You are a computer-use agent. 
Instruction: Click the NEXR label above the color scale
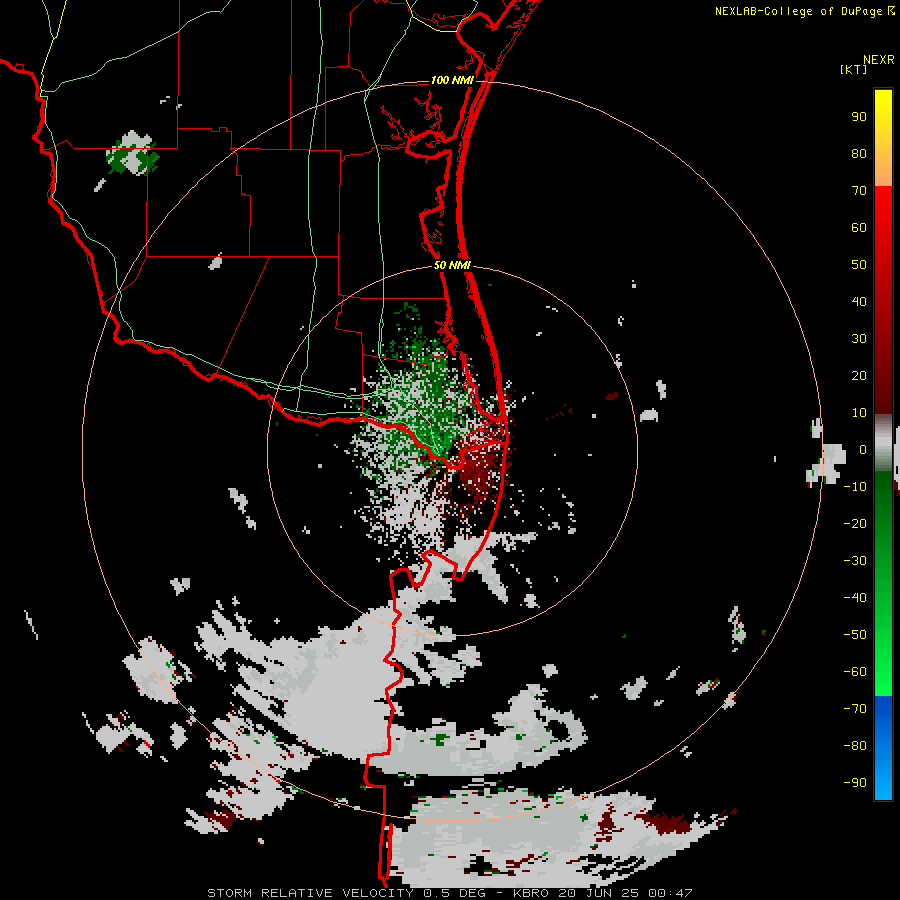pos(878,60)
